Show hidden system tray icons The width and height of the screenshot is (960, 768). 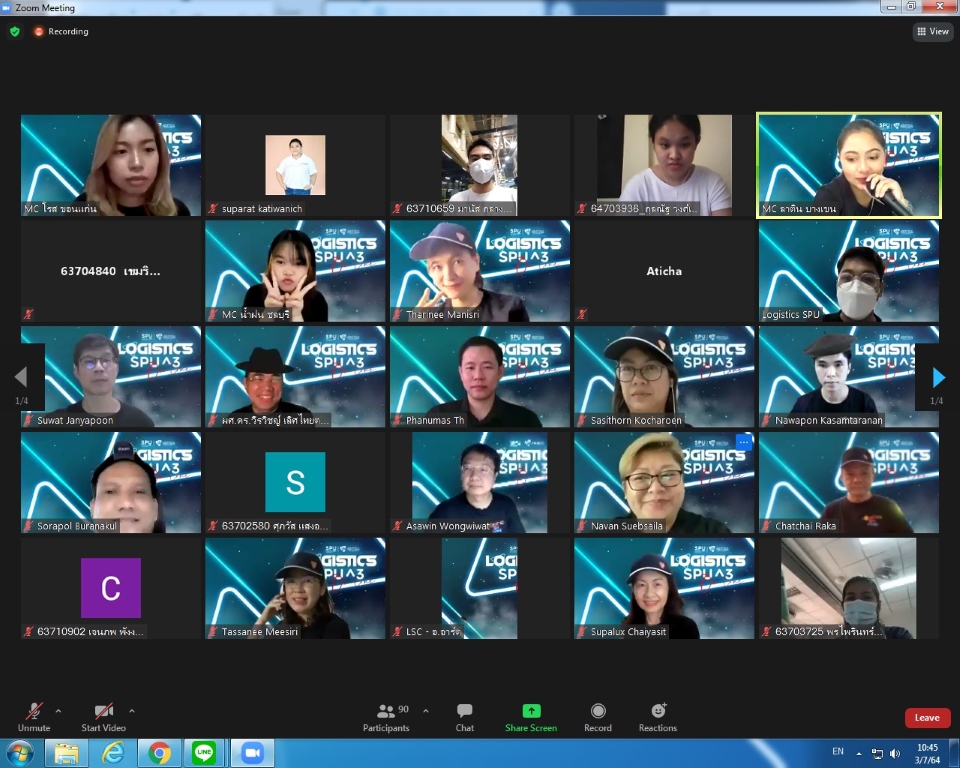(858, 753)
